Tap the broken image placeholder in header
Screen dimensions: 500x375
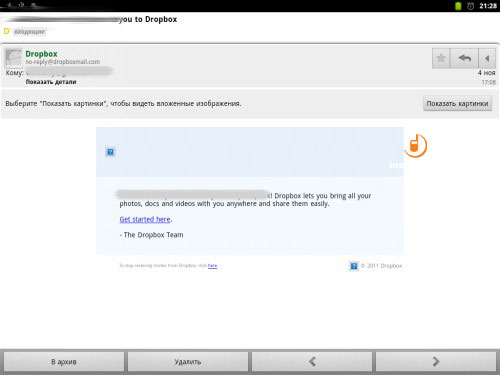pos(110,152)
